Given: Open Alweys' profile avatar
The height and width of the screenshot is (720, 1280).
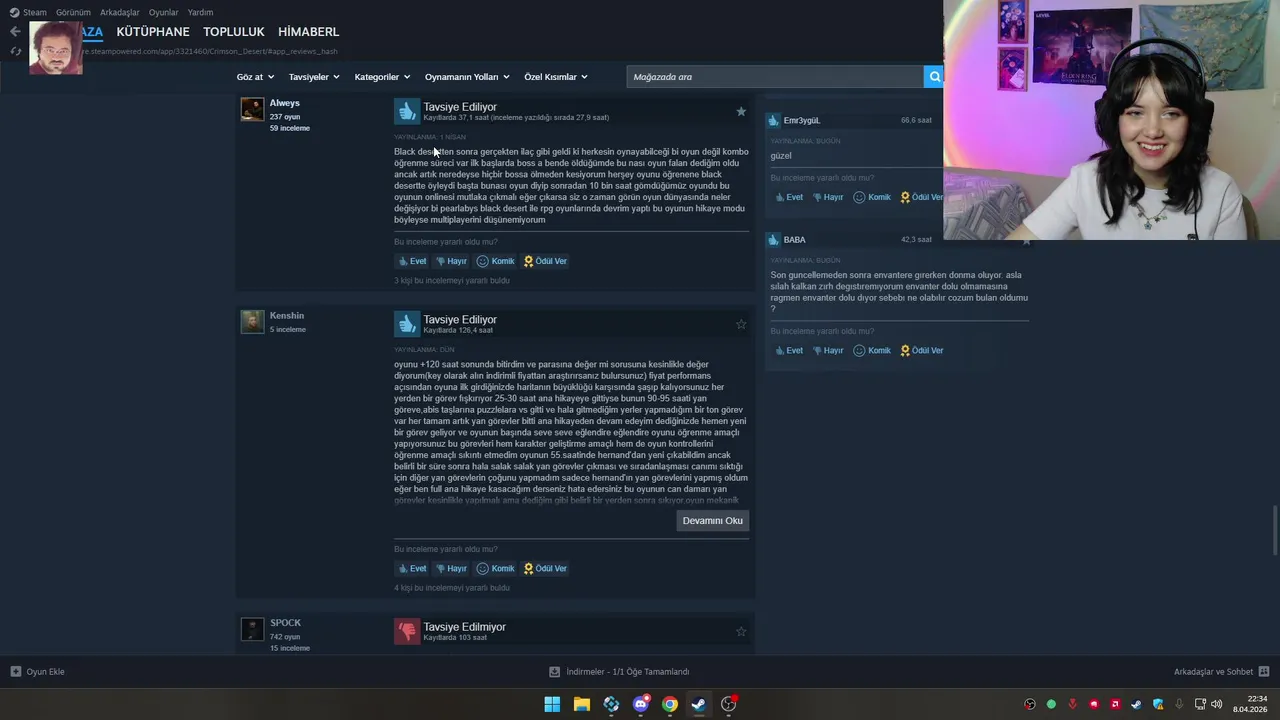Looking at the screenshot, I should point(252,109).
